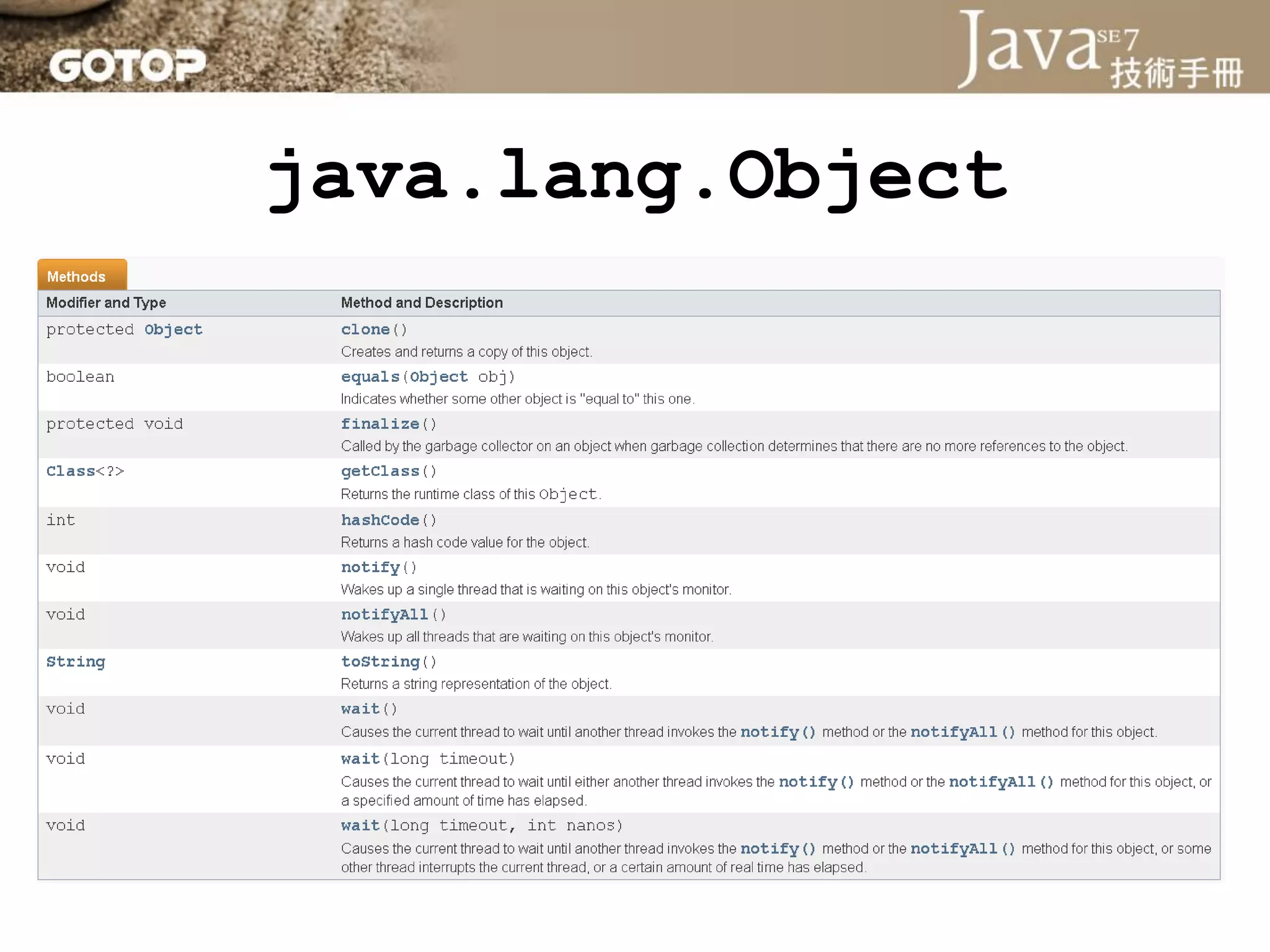The width and height of the screenshot is (1270, 952).
Task: Click notifyAll() in wait(long timeout, int nanos) description
Action: click(x=963, y=848)
